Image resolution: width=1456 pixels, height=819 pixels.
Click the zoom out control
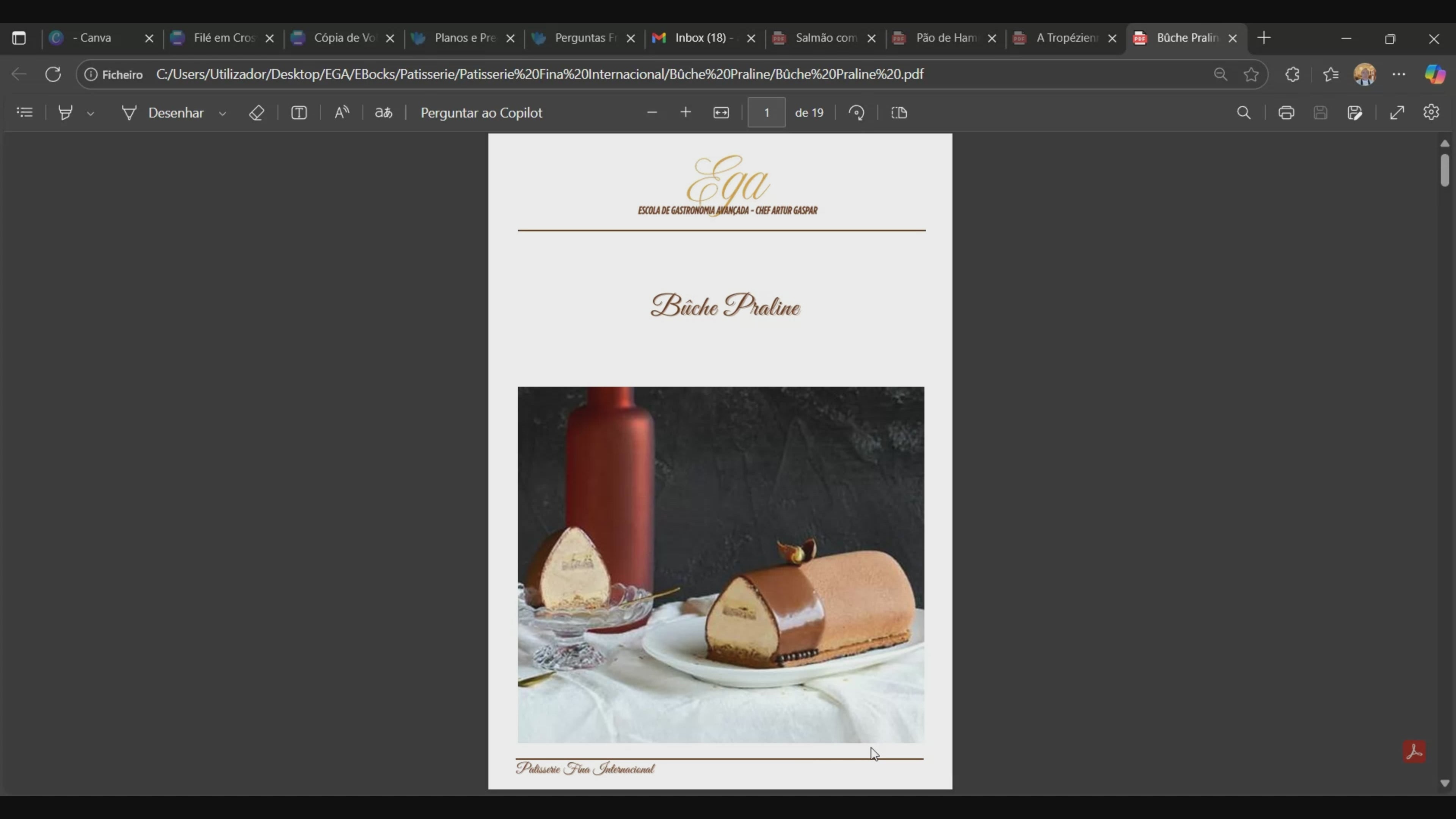[652, 113]
